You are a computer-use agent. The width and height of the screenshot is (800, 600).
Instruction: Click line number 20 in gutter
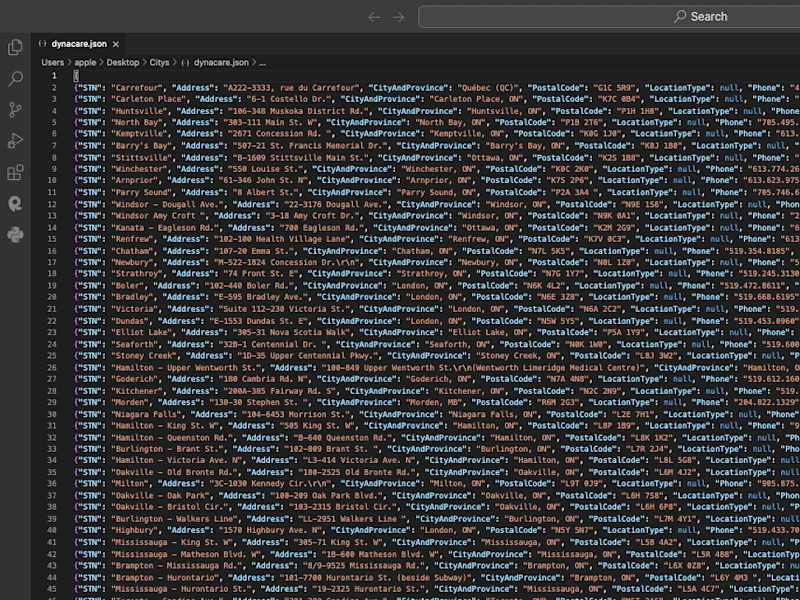[52, 297]
